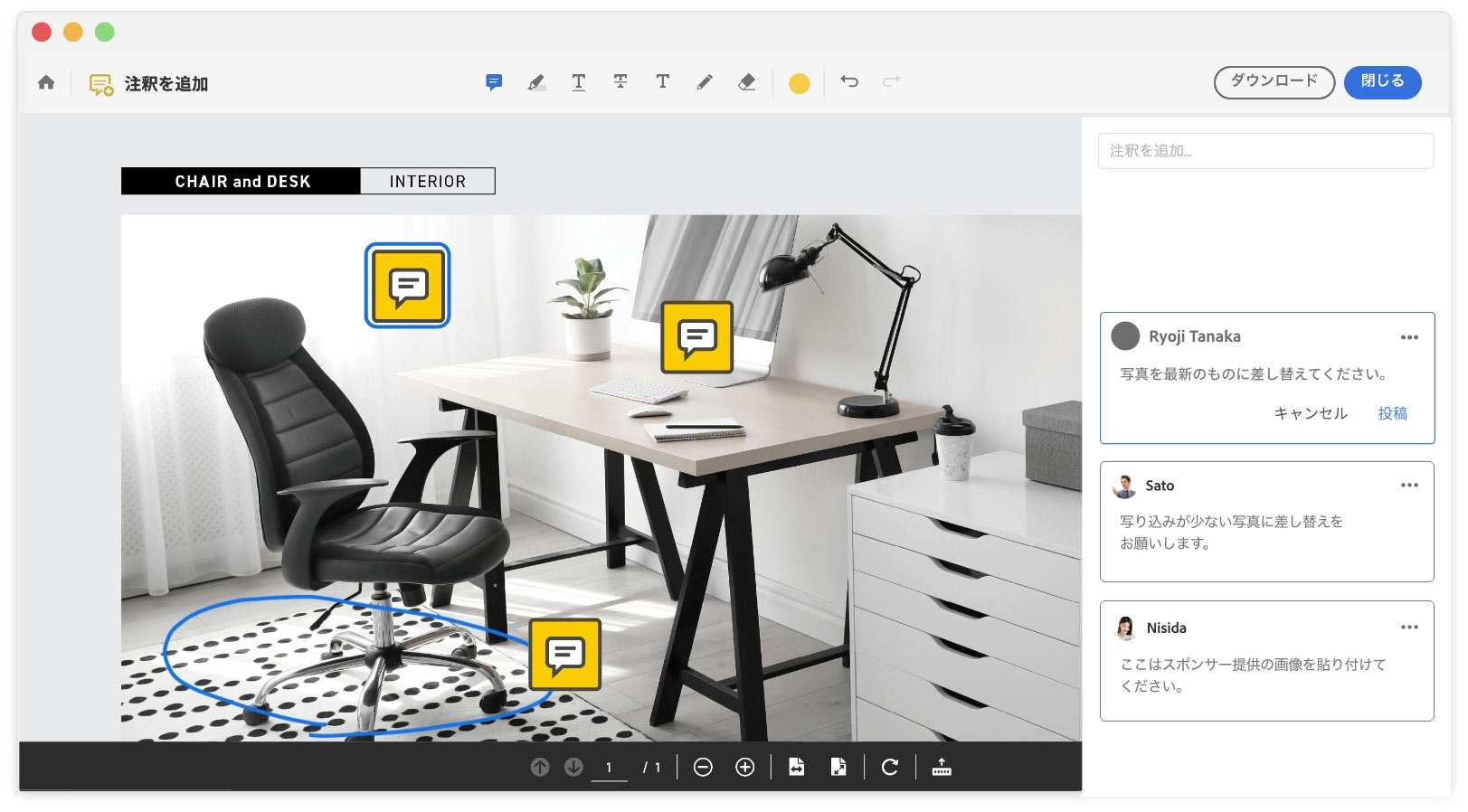
Task: Select the blue sticky note tool
Action: point(494,82)
